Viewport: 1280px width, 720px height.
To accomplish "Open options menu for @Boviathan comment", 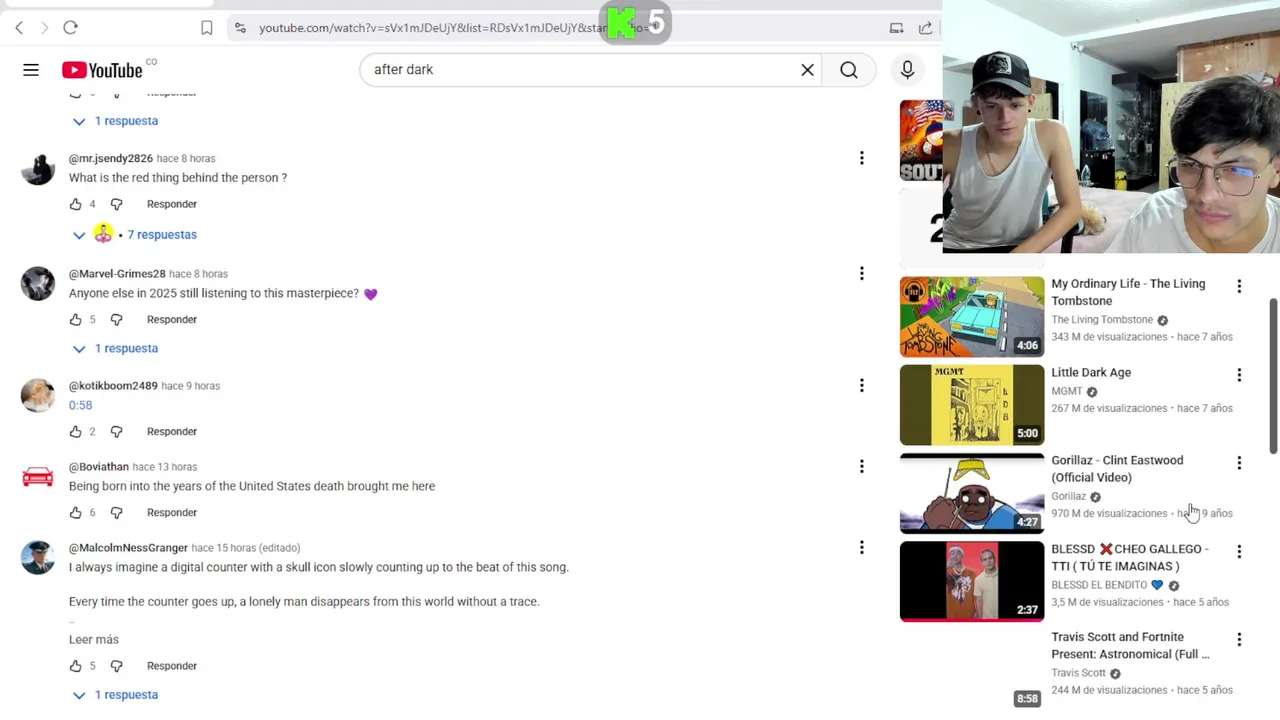I will pos(861,466).
